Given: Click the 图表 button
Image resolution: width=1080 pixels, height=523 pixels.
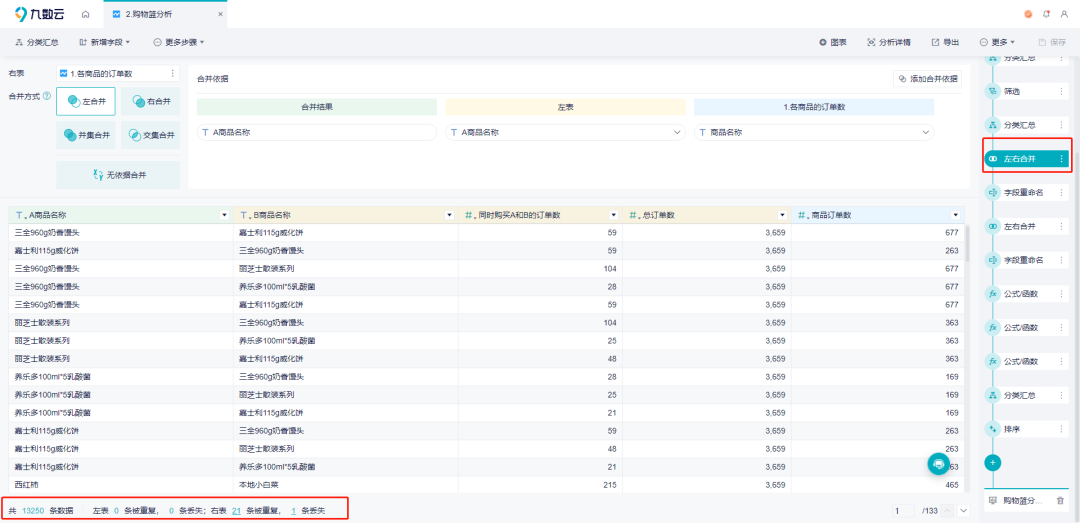Looking at the screenshot, I should (x=833, y=43).
